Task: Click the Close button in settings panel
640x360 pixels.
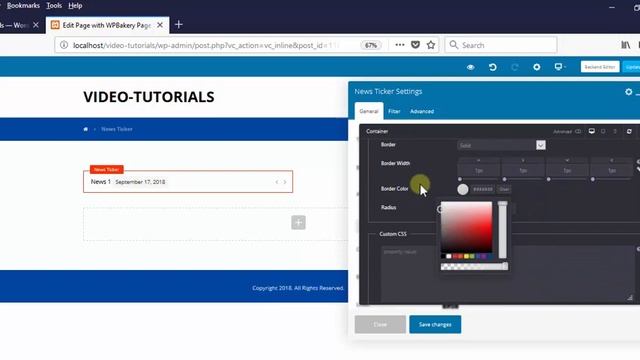Action: [380, 324]
